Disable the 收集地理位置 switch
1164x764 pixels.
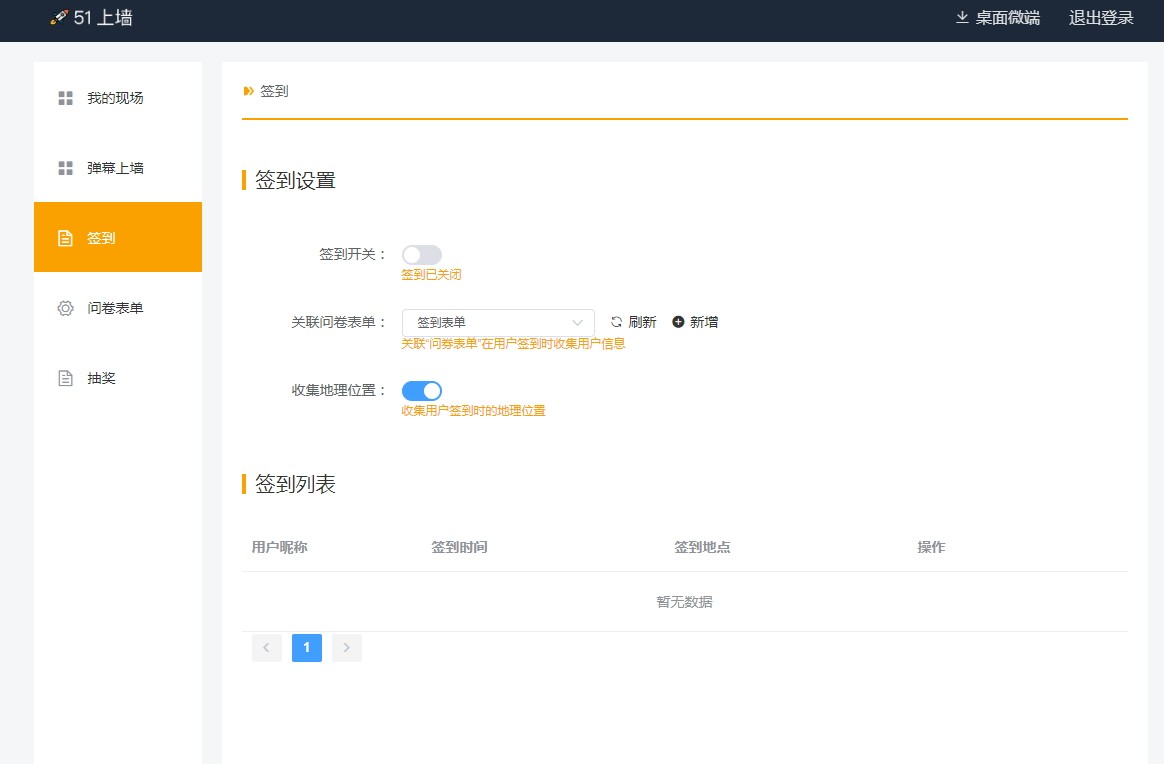click(422, 391)
